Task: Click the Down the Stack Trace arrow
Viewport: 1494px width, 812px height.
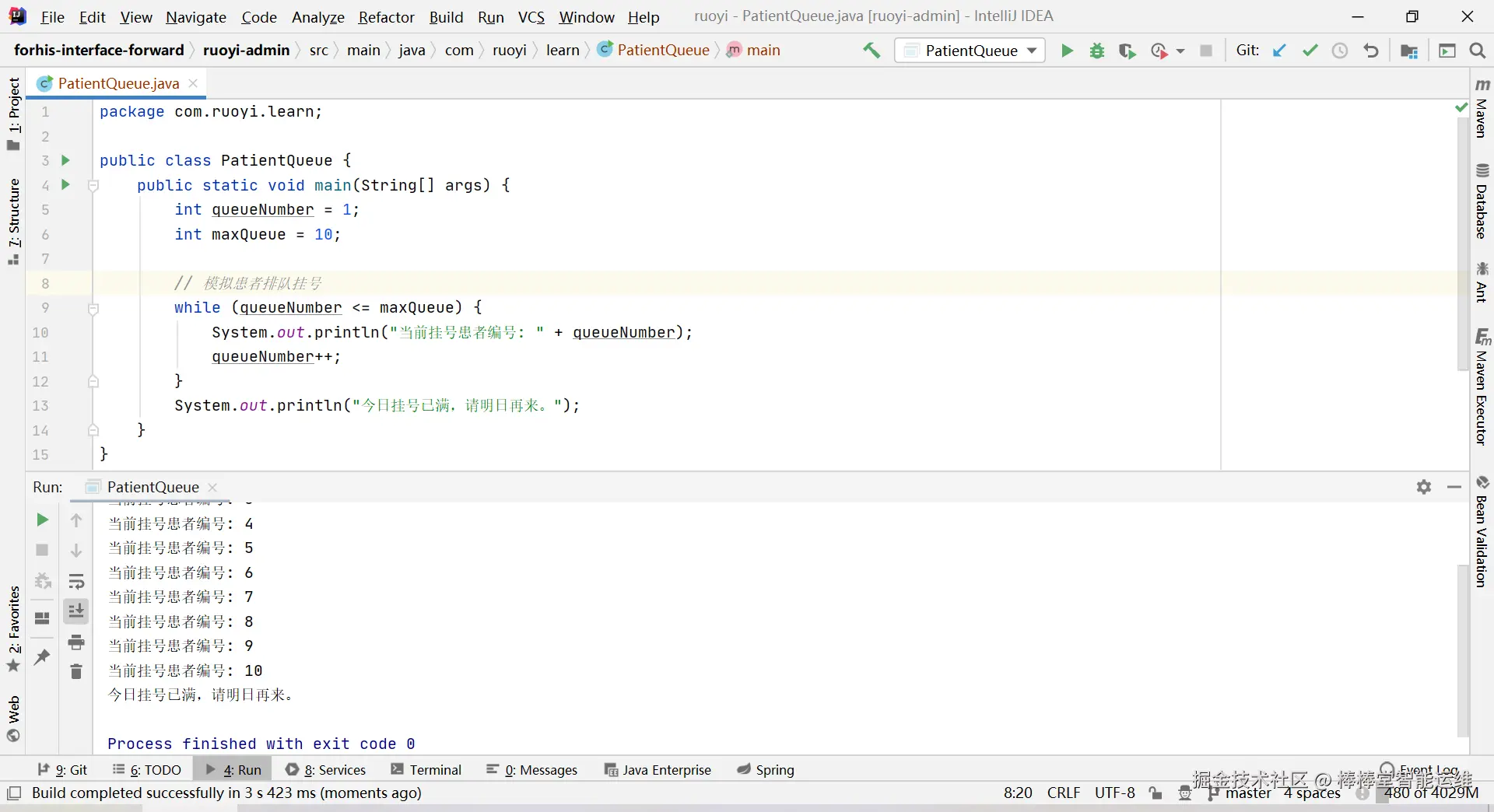Action: (76, 551)
